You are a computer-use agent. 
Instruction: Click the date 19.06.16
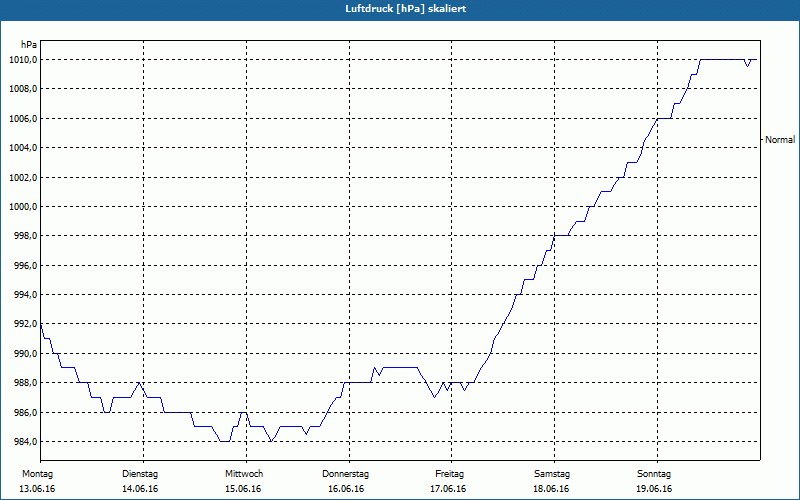(x=654, y=489)
